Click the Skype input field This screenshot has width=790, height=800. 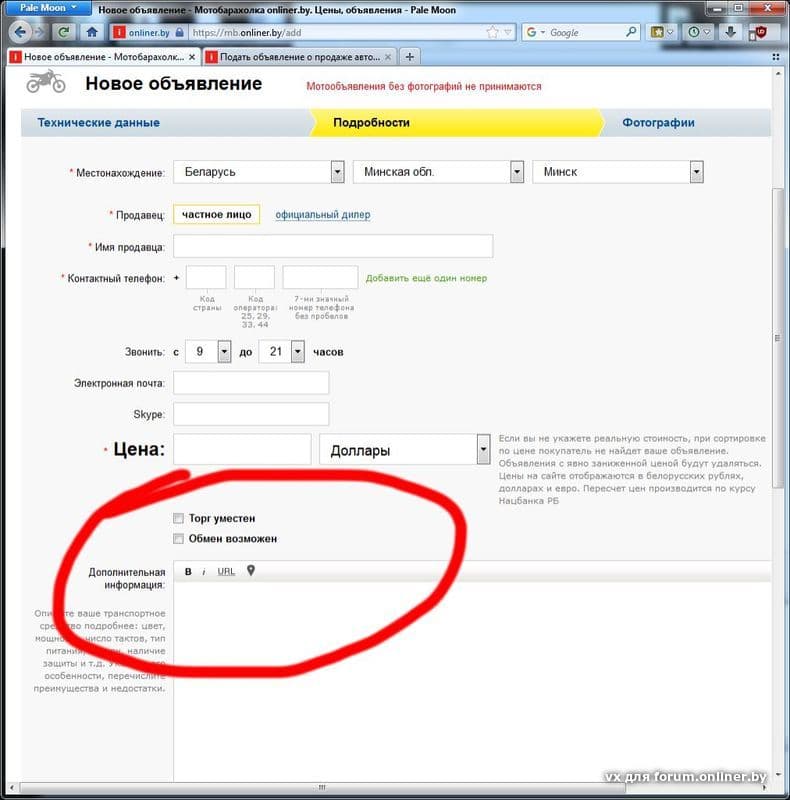pyautogui.click(x=251, y=414)
